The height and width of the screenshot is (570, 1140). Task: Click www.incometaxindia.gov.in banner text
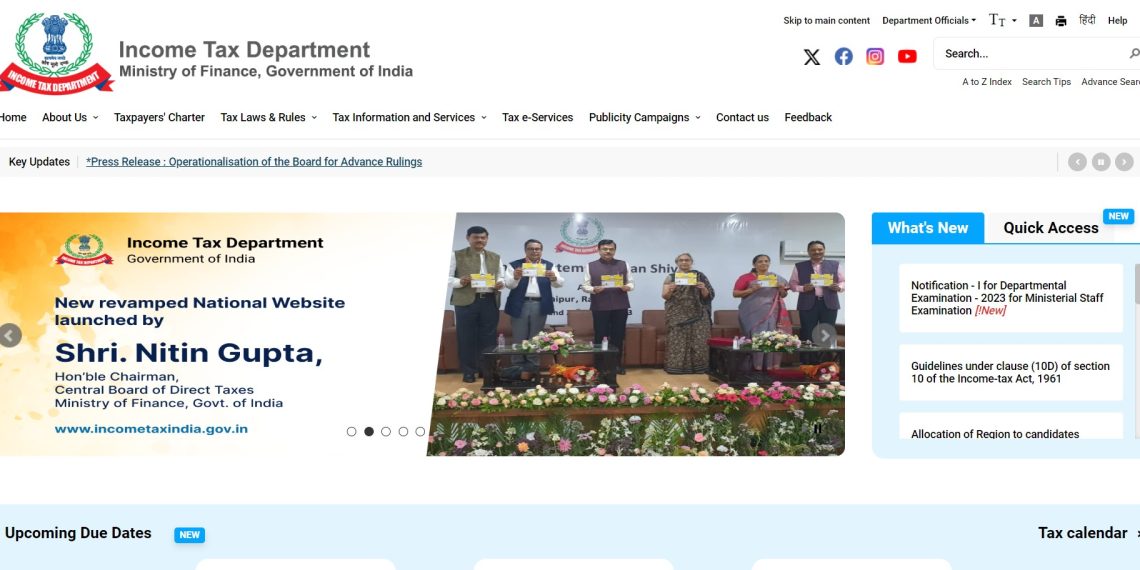tap(151, 429)
